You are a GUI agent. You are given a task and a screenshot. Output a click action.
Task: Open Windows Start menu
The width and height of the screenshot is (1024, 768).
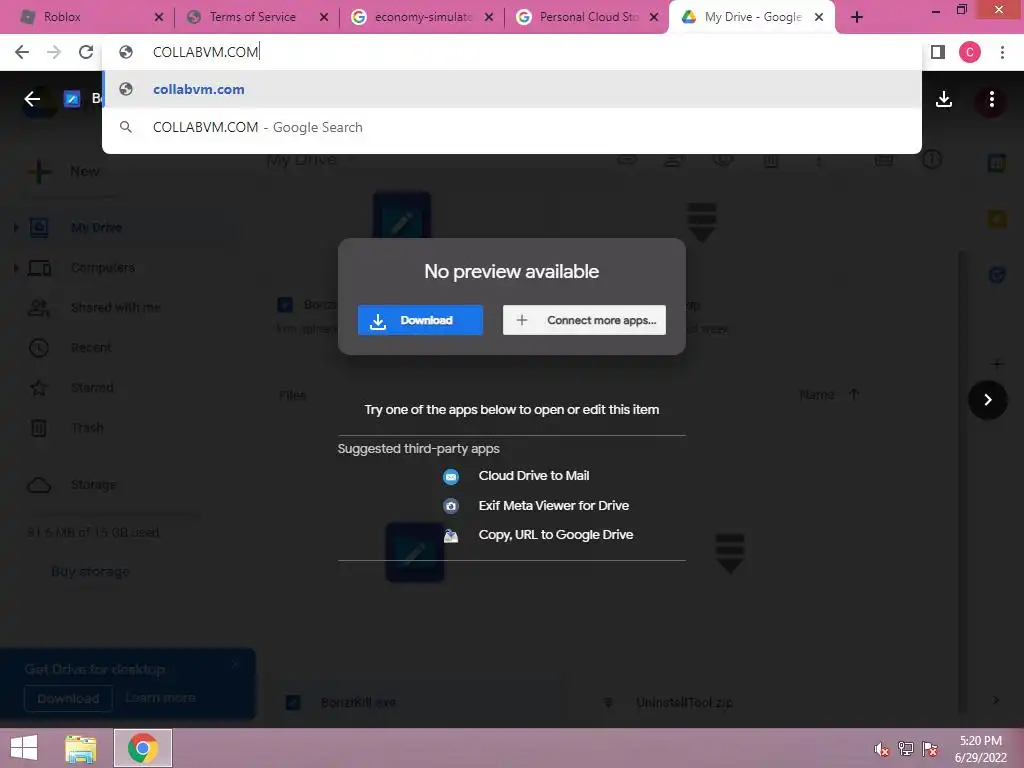click(x=24, y=748)
